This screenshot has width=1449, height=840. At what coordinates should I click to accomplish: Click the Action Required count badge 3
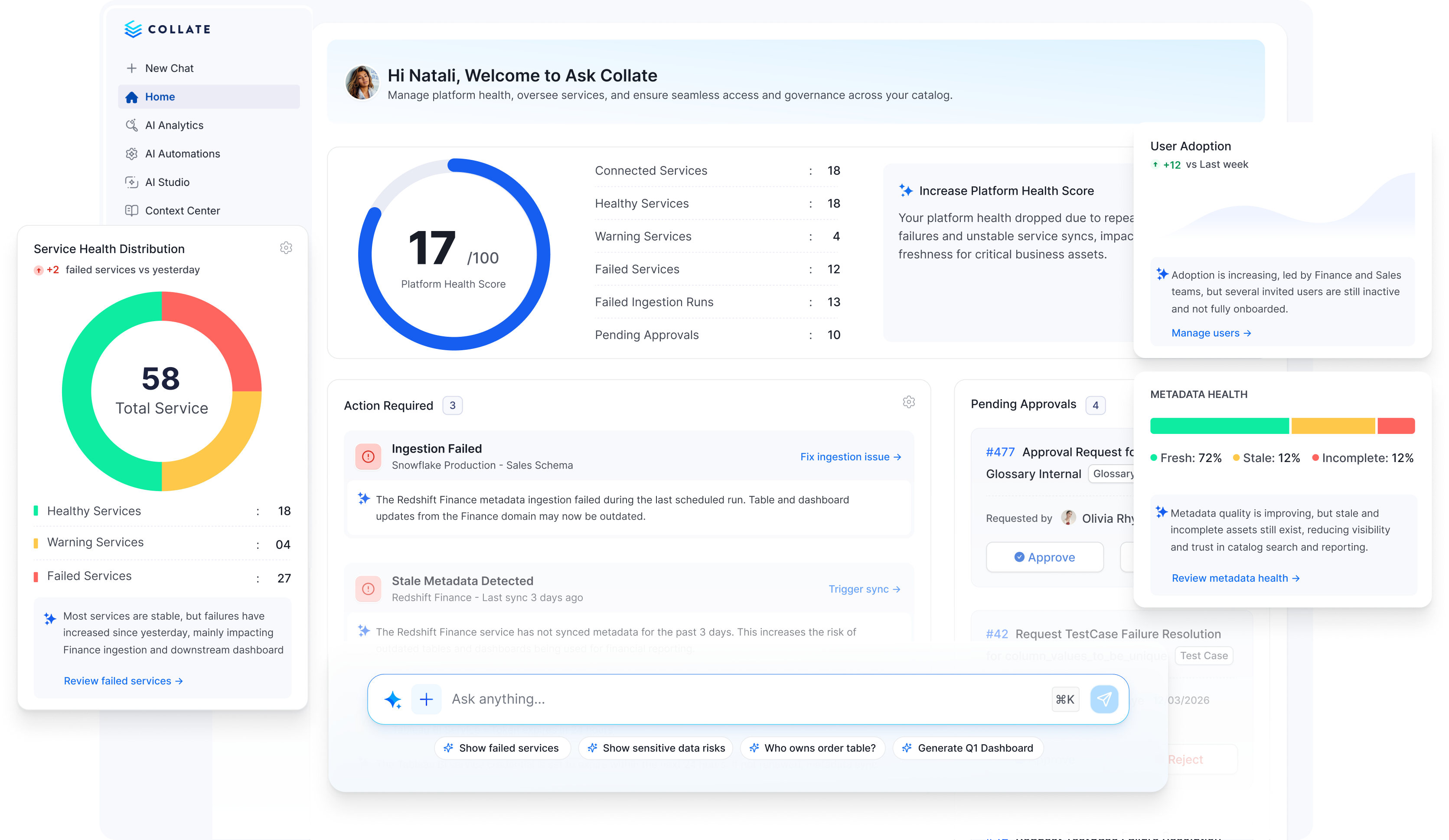tap(453, 405)
